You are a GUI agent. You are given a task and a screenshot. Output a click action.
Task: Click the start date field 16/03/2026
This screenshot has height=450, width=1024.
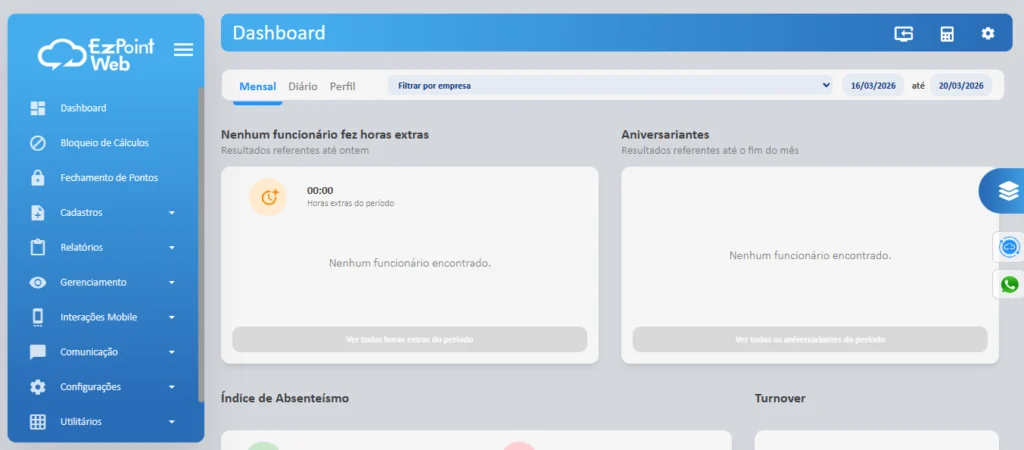[x=873, y=86]
